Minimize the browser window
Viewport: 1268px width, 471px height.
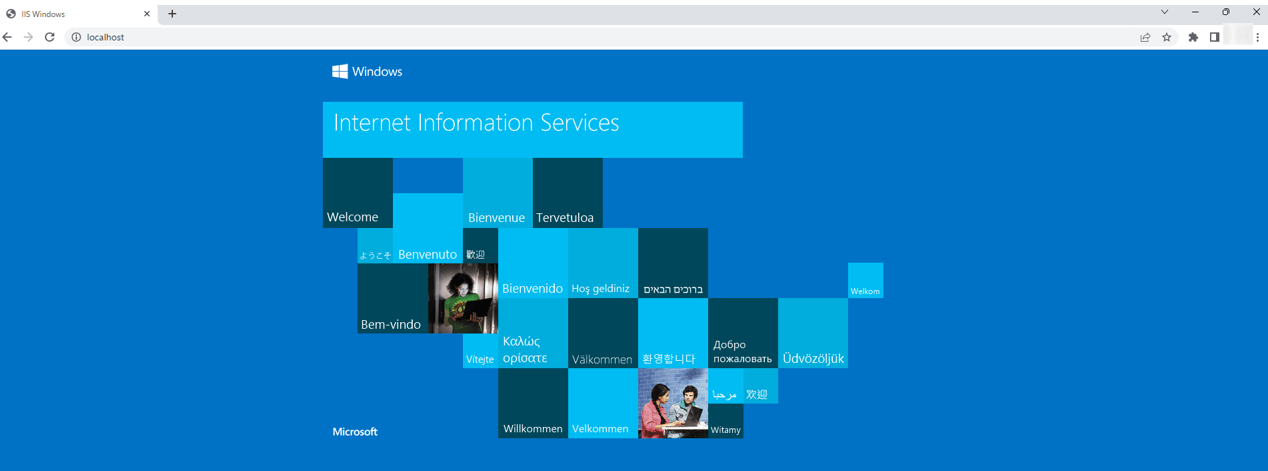[1195, 12]
